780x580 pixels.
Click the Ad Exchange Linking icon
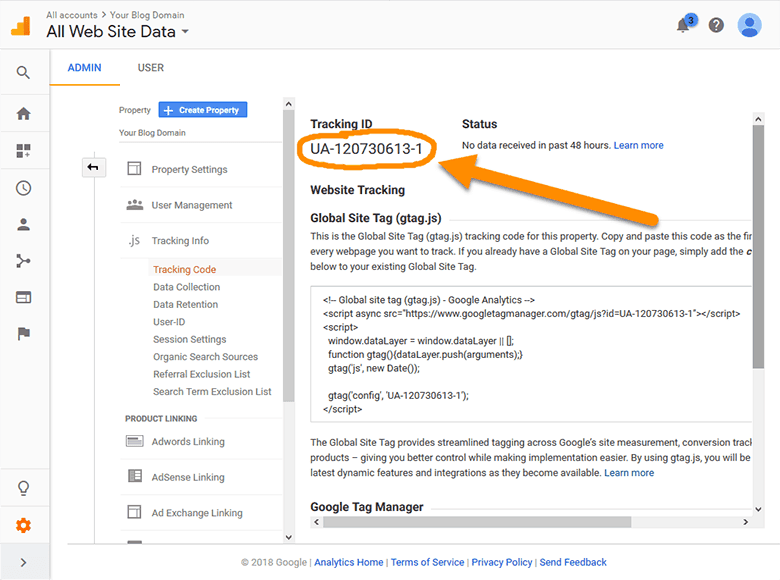134,512
